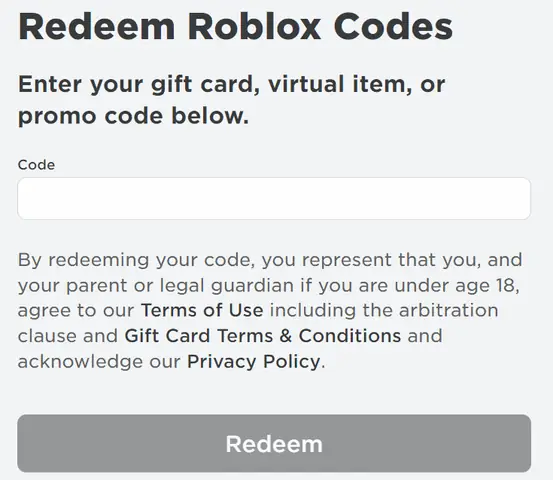This screenshot has width=553, height=480.
Task: Click inside the Code input field
Action: 274,199
